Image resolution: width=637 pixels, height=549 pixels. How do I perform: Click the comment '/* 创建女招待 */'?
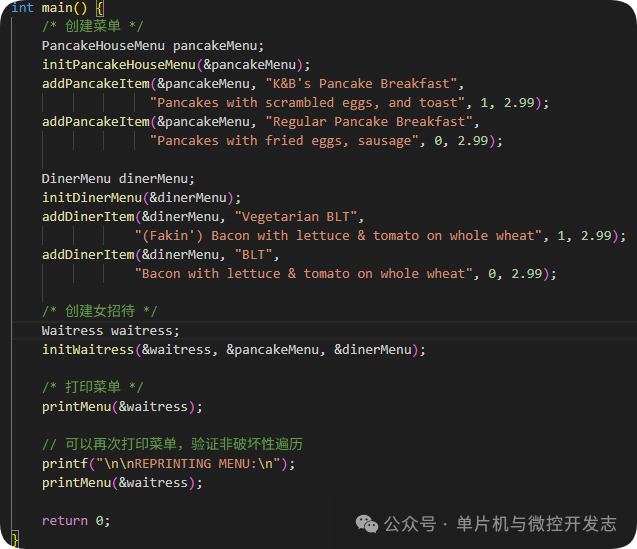(x=100, y=312)
